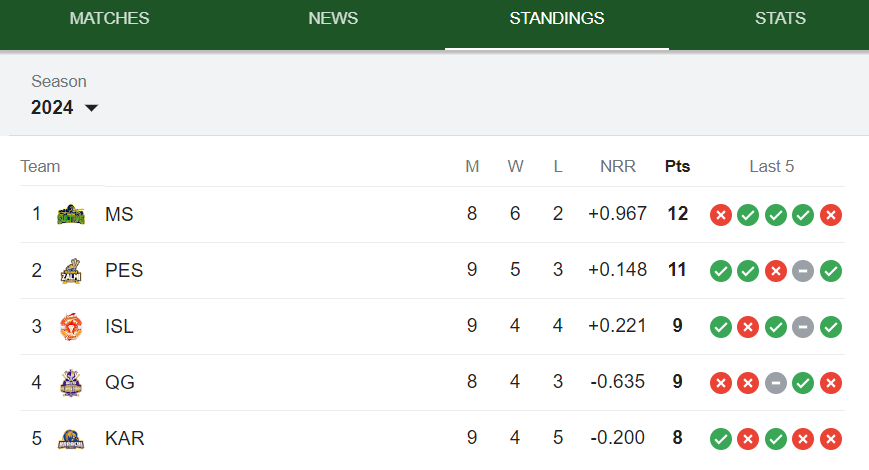Click the Karachi Kings team logo

(x=71, y=439)
